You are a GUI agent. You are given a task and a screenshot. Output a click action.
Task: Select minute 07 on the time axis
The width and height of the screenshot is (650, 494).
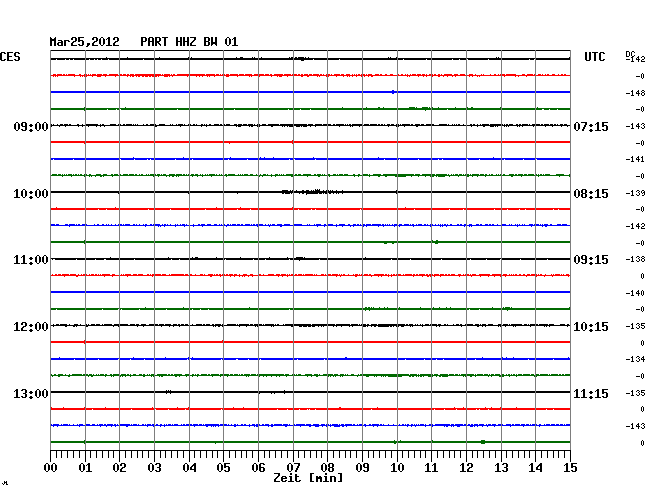293,468
